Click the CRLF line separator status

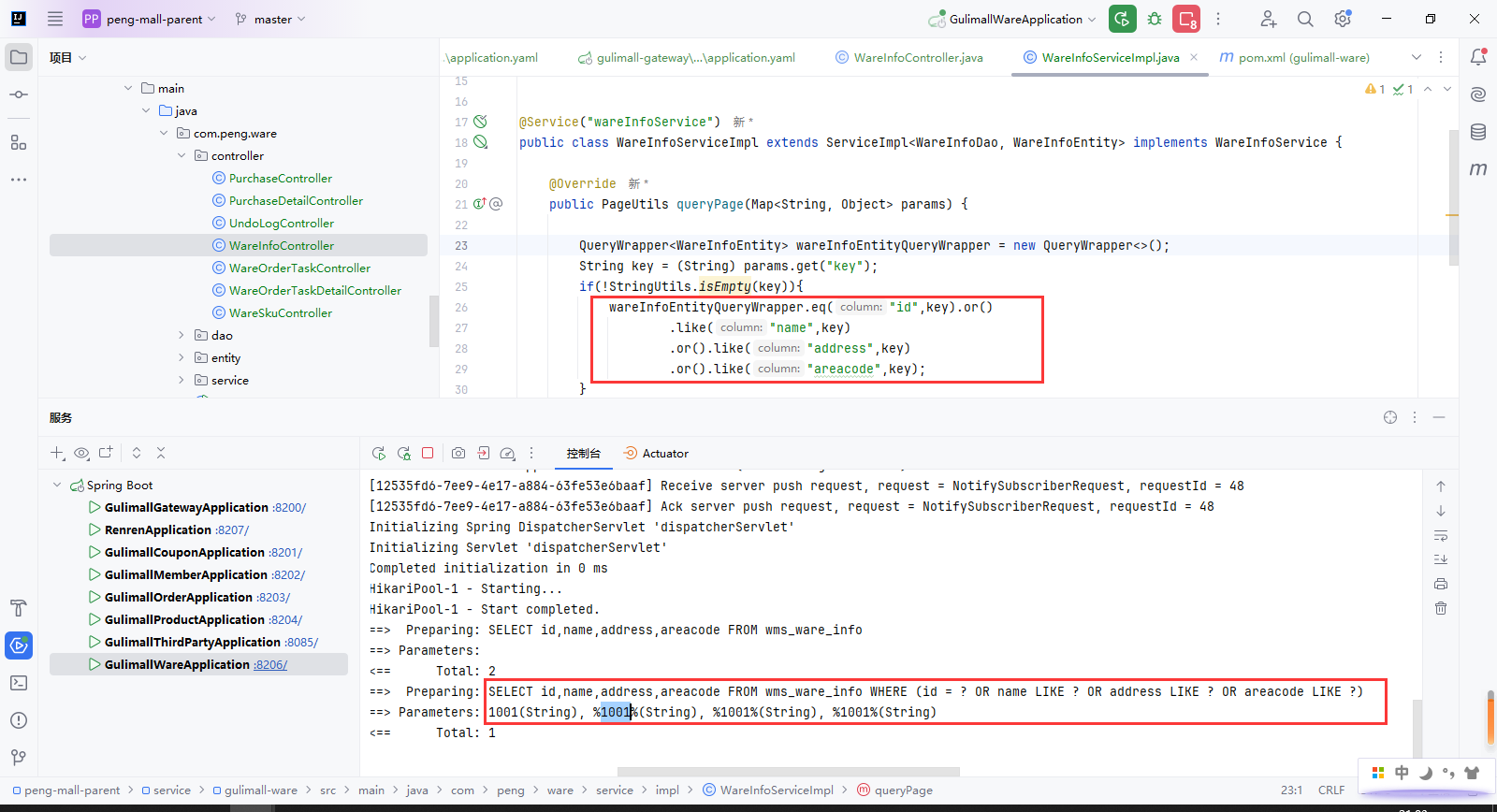click(1331, 790)
